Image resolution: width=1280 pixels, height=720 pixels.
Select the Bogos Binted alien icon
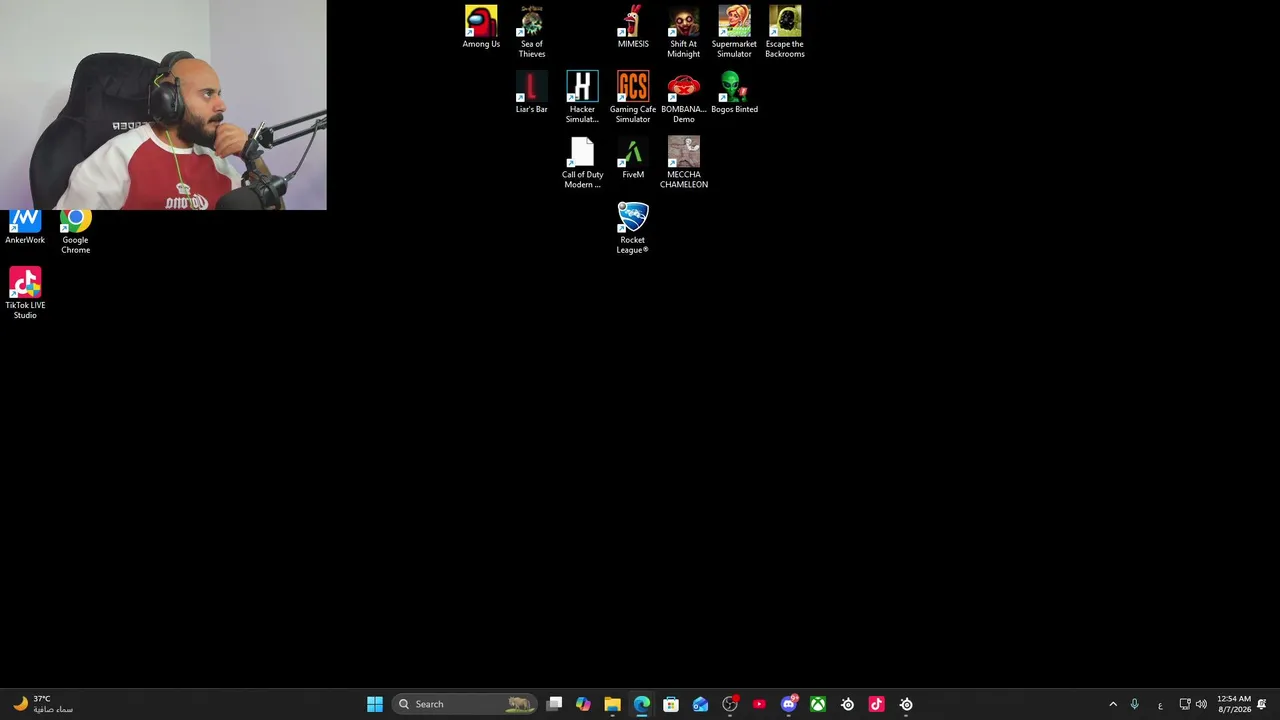[734, 92]
